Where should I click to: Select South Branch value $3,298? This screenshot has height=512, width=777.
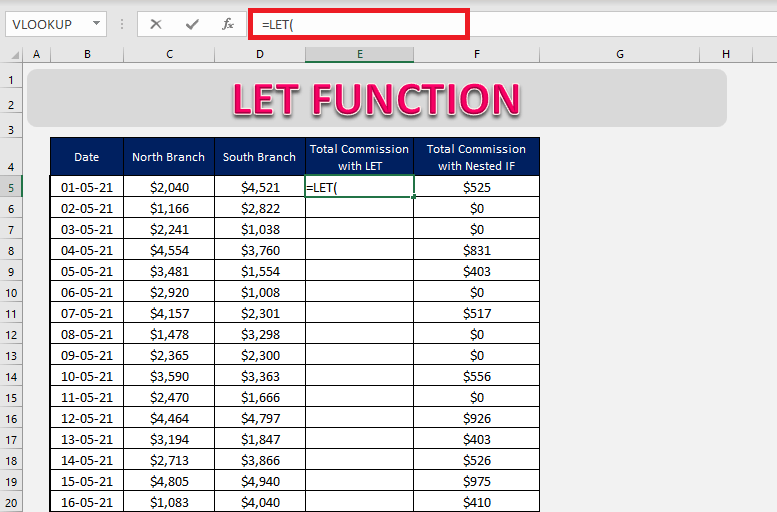coord(260,335)
